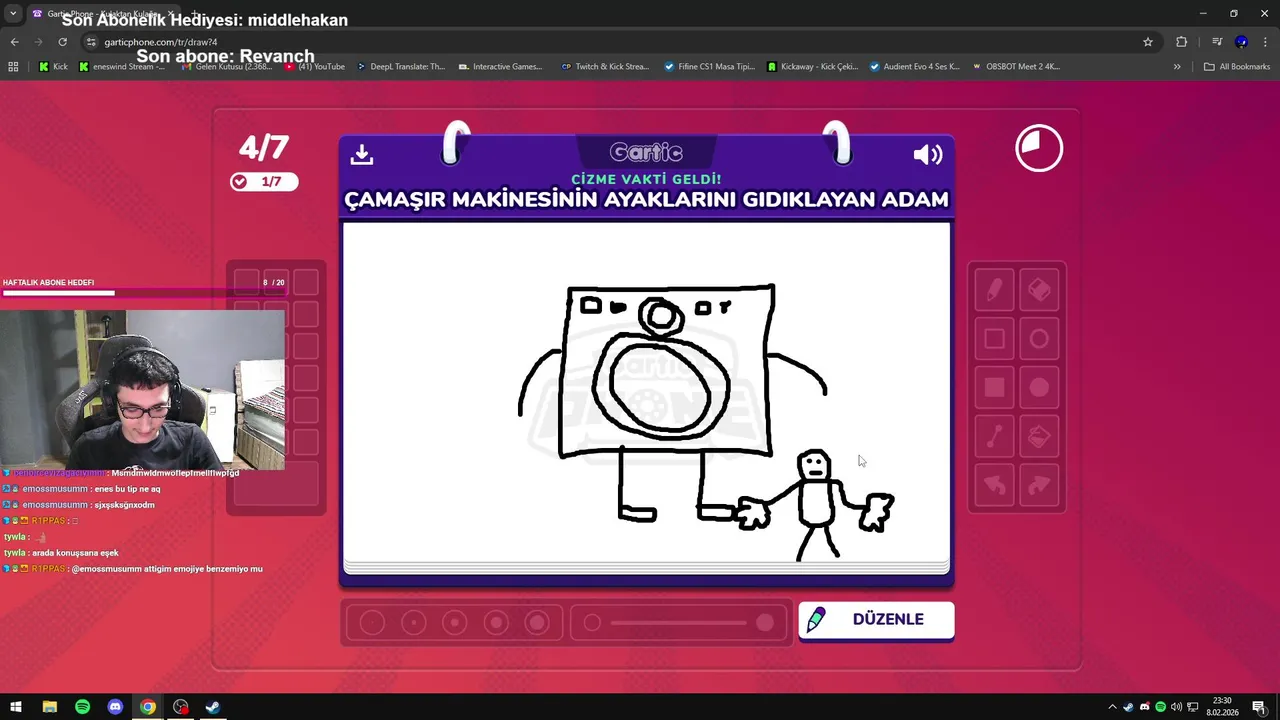Select the pencil drawing tool
The width and height of the screenshot is (1280, 720).
(x=994, y=290)
